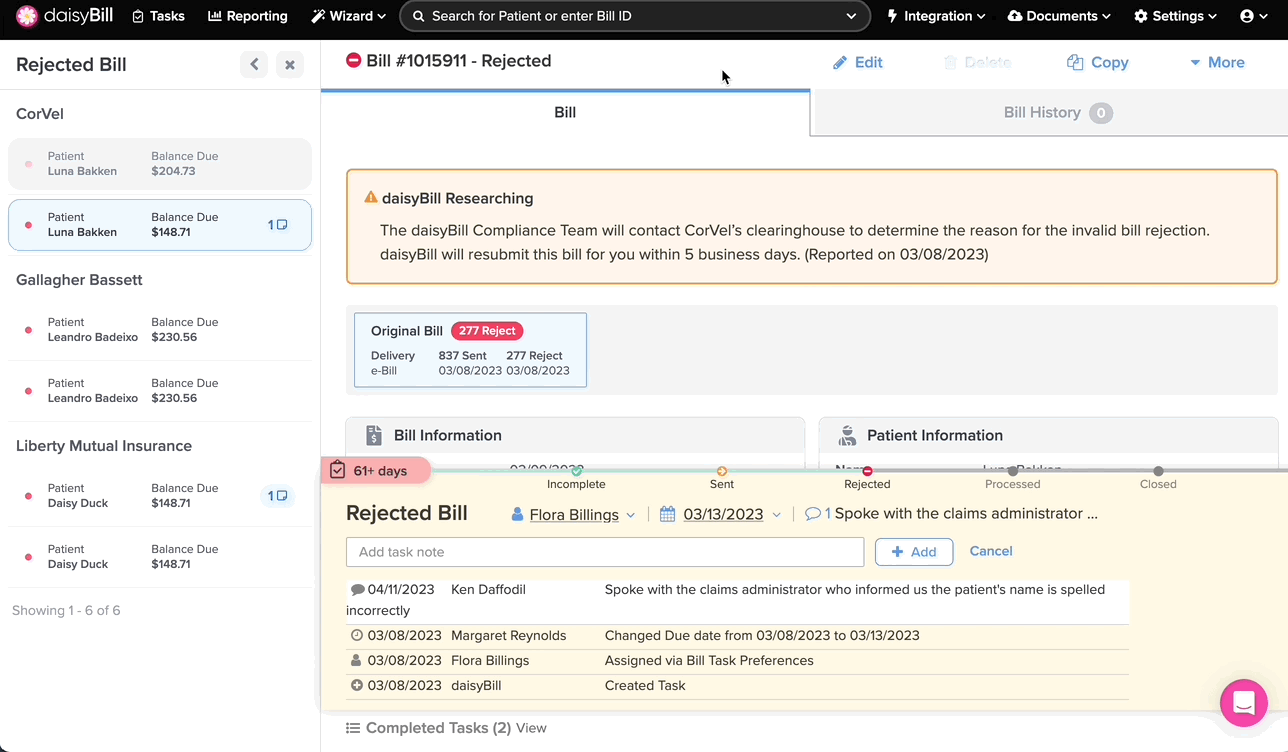Open the Flora Billings assignee dropdown
The image size is (1288, 752).
click(573, 515)
